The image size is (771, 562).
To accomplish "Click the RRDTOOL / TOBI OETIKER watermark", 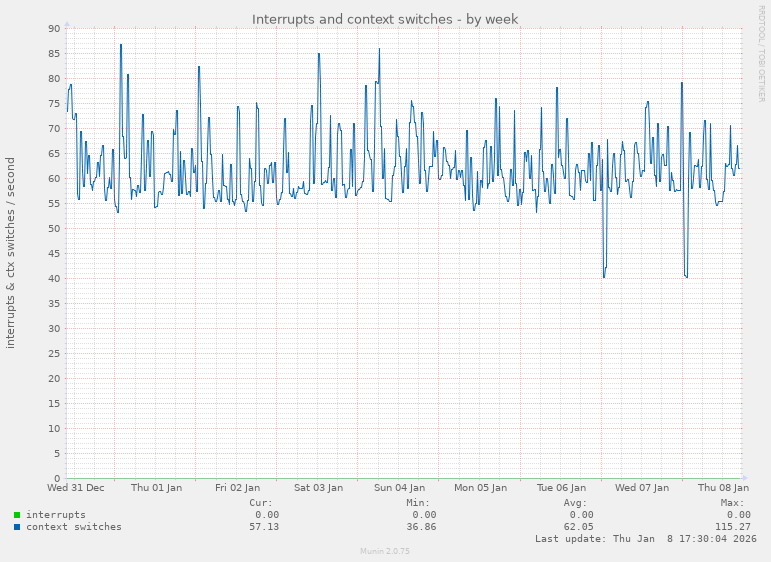I will 761,52.
